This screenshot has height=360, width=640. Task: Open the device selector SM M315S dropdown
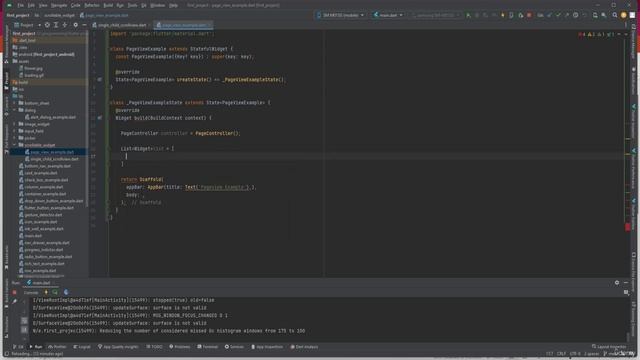coord(340,15)
